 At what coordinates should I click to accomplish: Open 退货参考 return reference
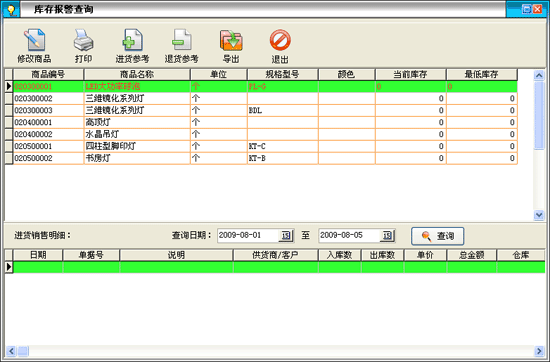coord(181,46)
